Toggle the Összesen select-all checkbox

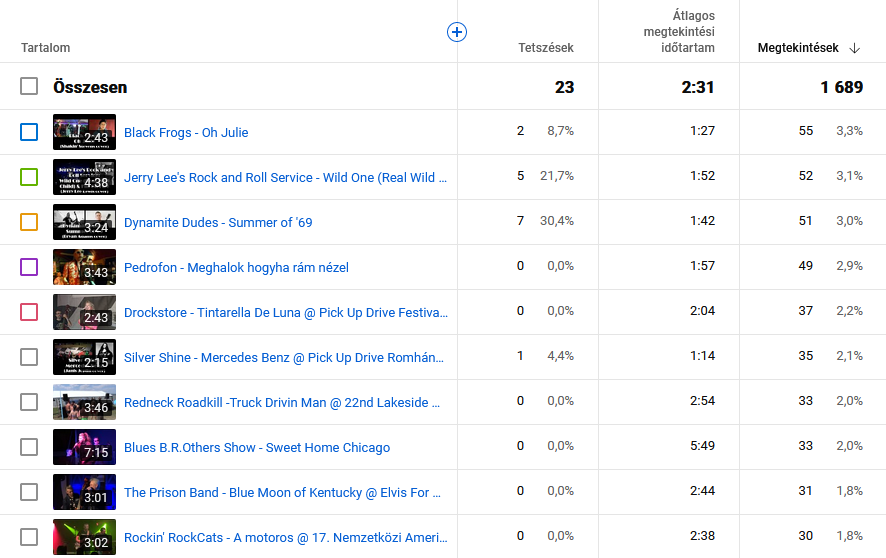[29, 87]
